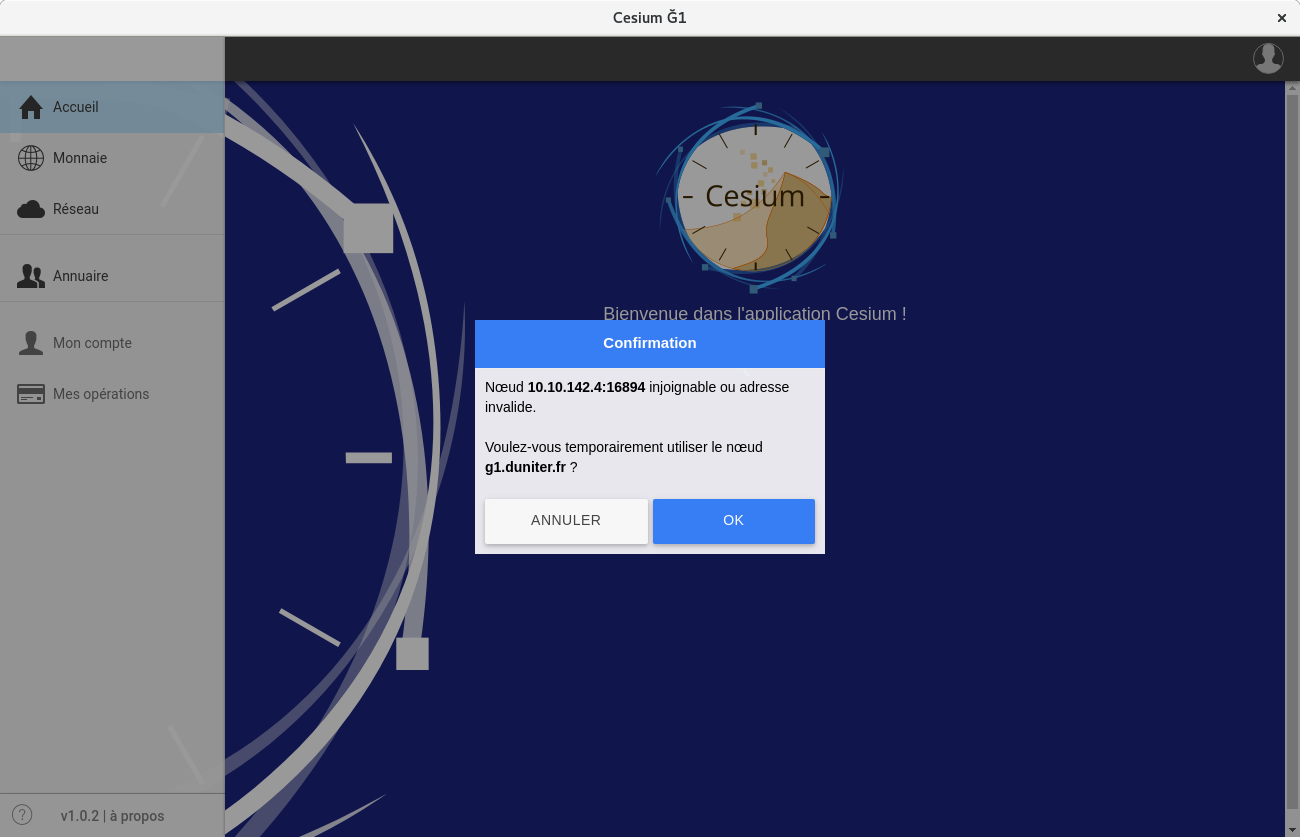Viewport: 1300px width, 837px height.
Task: Click the Confirmation dialog title
Action: pos(650,343)
